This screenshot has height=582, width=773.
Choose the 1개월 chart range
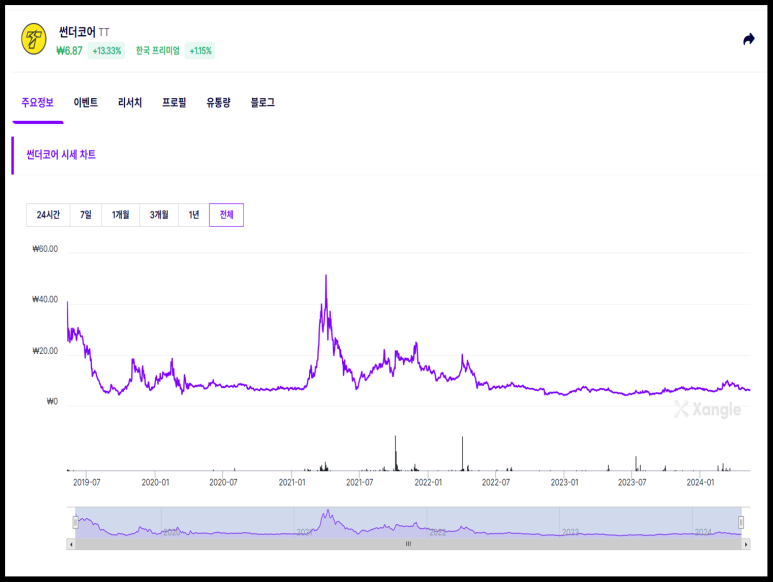(120, 215)
